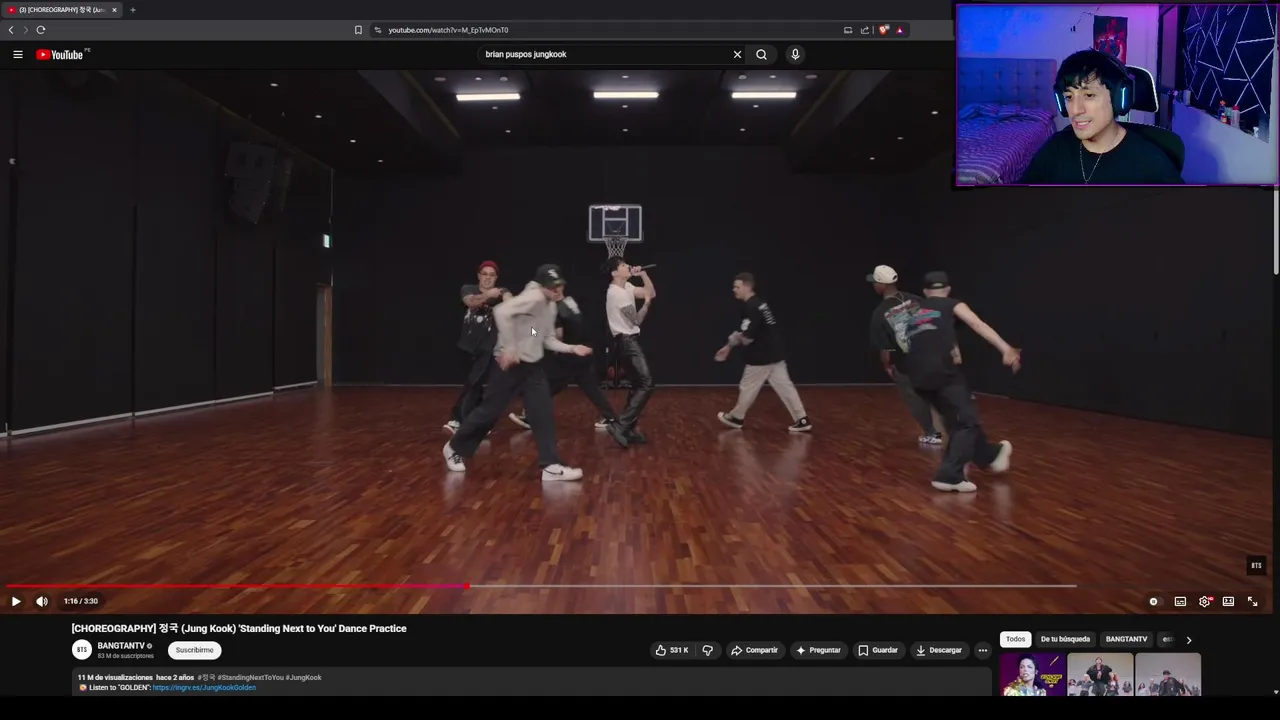Click the video title text
The height and width of the screenshot is (720, 1280).
pyautogui.click(x=239, y=628)
